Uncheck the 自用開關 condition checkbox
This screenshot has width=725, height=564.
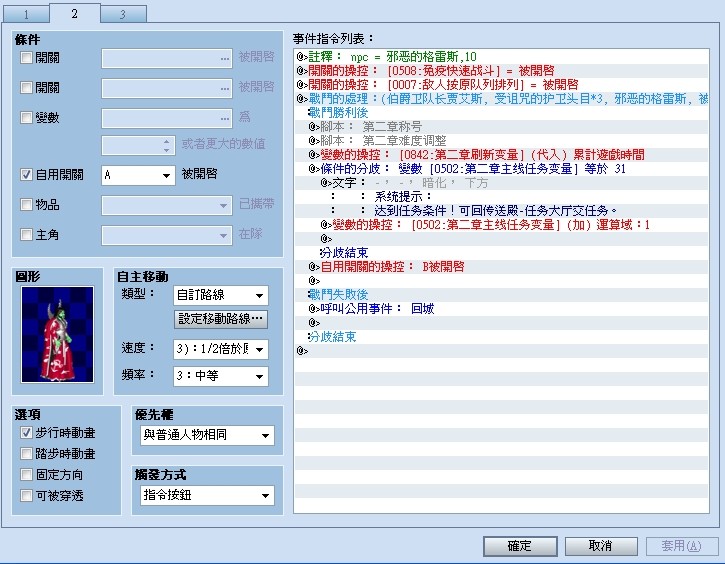(x=26, y=174)
